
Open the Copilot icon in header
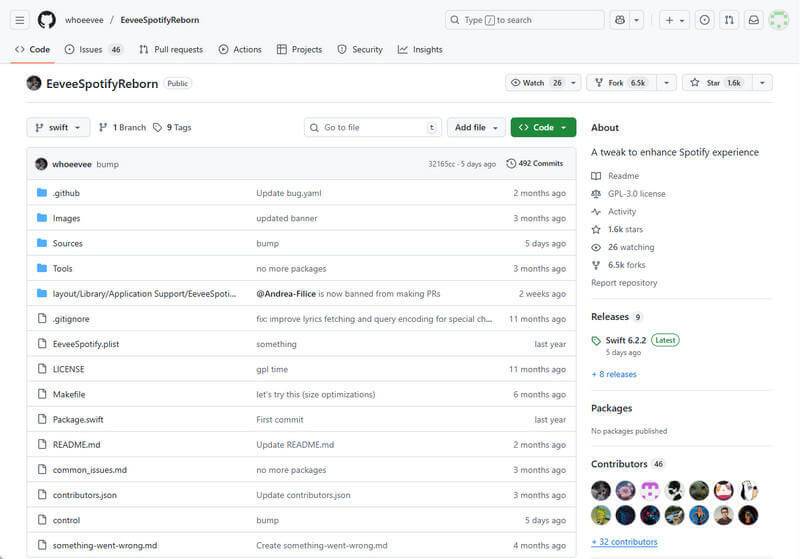[620, 20]
